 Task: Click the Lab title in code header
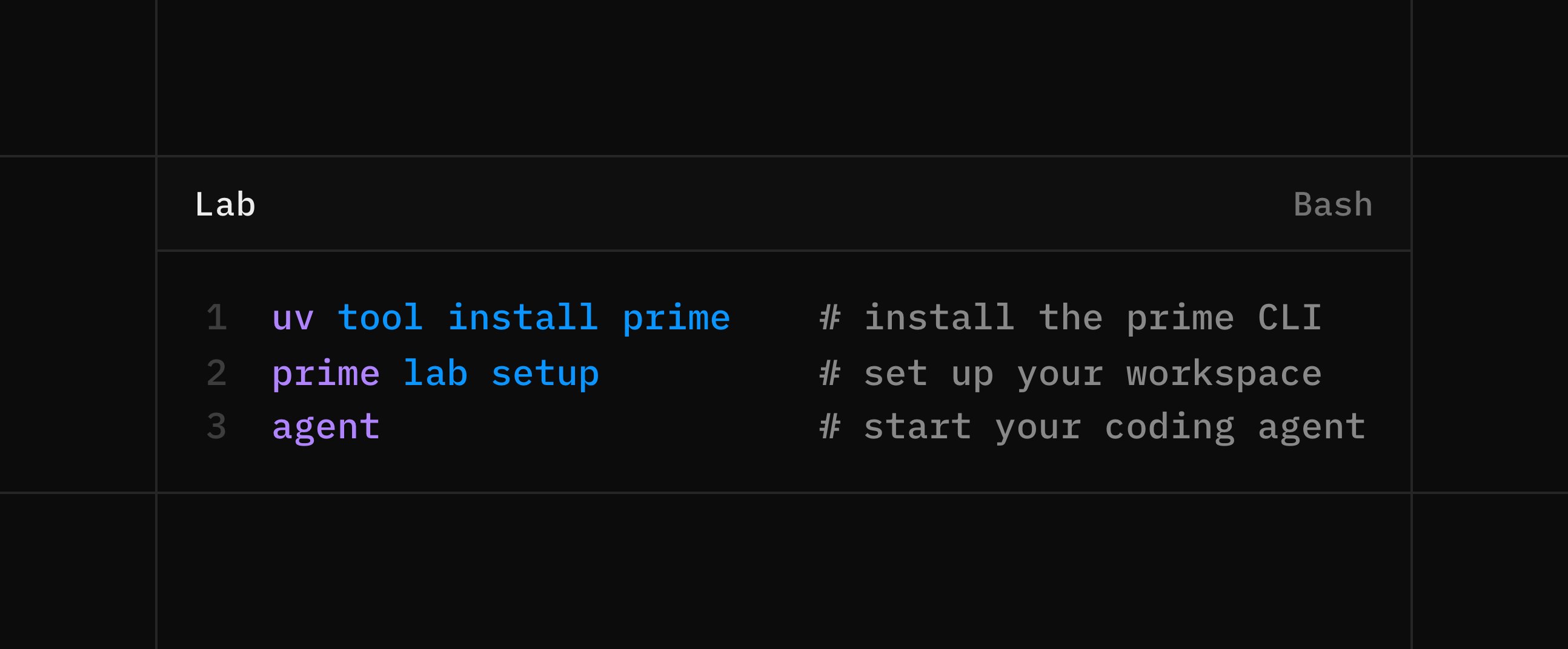click(x=225, y=205)
